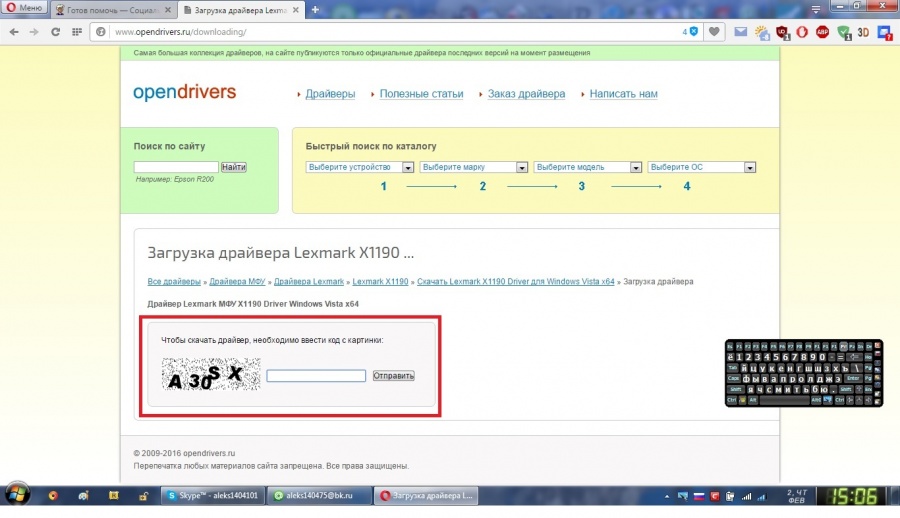The image size is (900, 518).
Task: Open the blue mail notifier extension
Action: (x=885, y=33)
